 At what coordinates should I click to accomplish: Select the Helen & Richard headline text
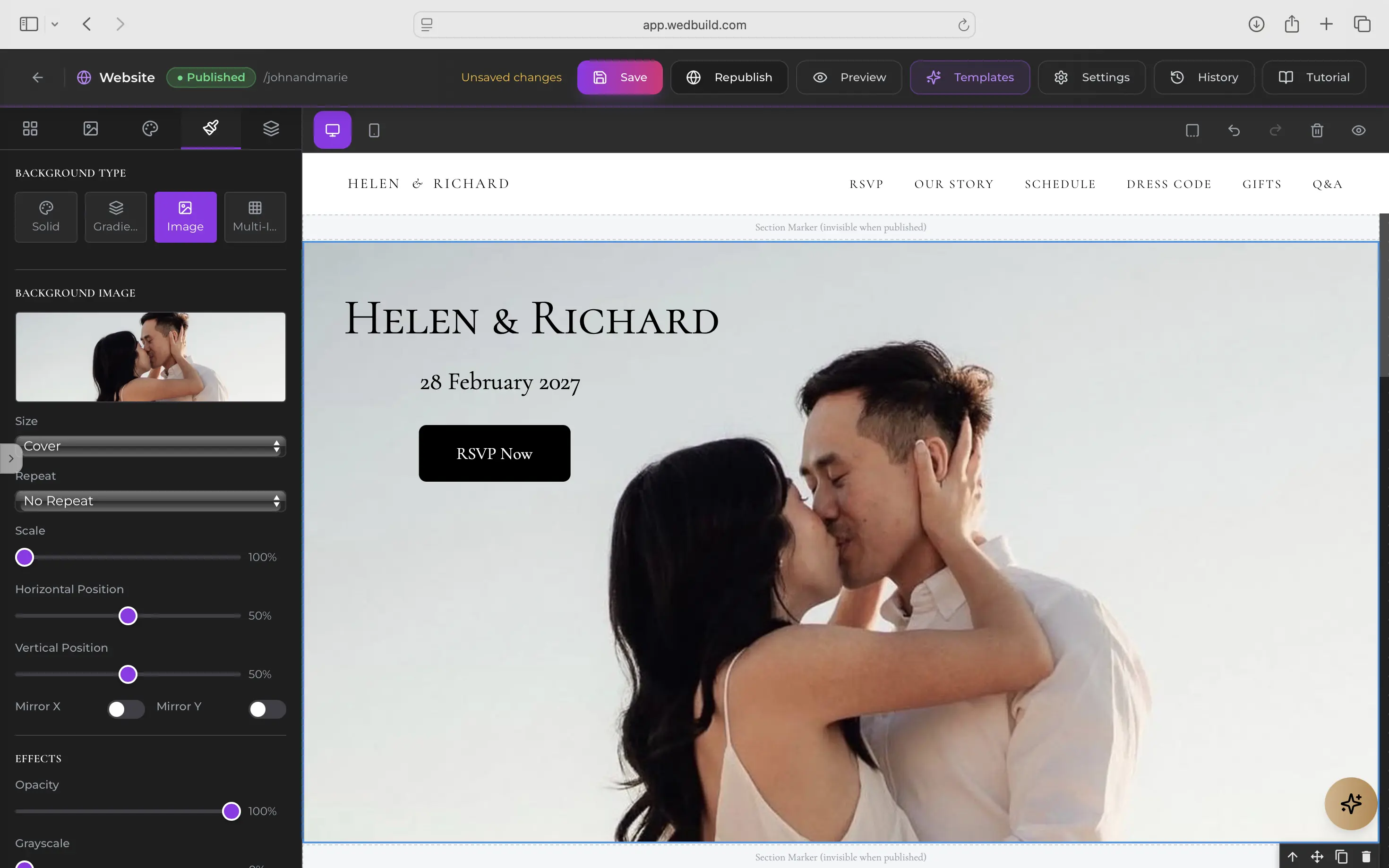(x=532, y=319)
